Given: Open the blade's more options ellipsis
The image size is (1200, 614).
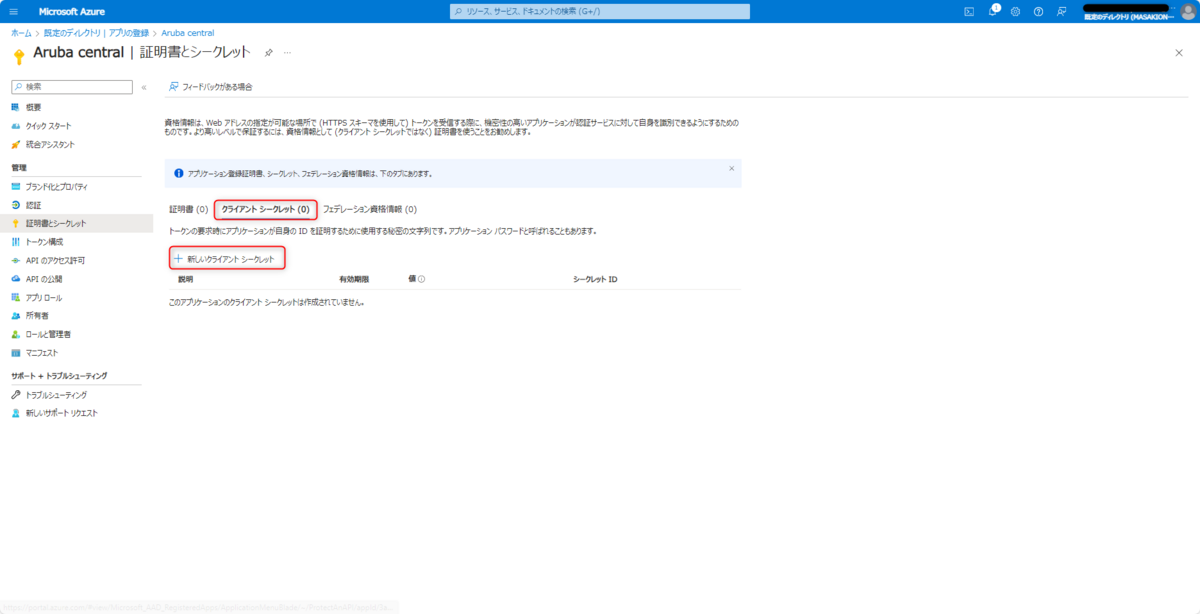Looking at the screenshot, I should (287, 52).
